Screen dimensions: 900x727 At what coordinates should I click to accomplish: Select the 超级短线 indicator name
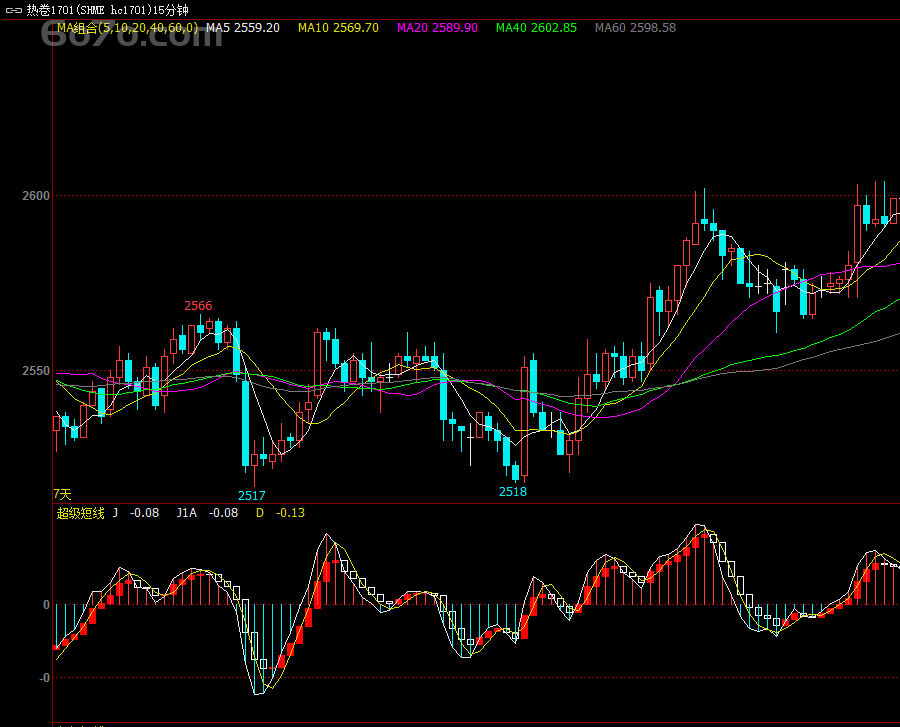(80, 513)
